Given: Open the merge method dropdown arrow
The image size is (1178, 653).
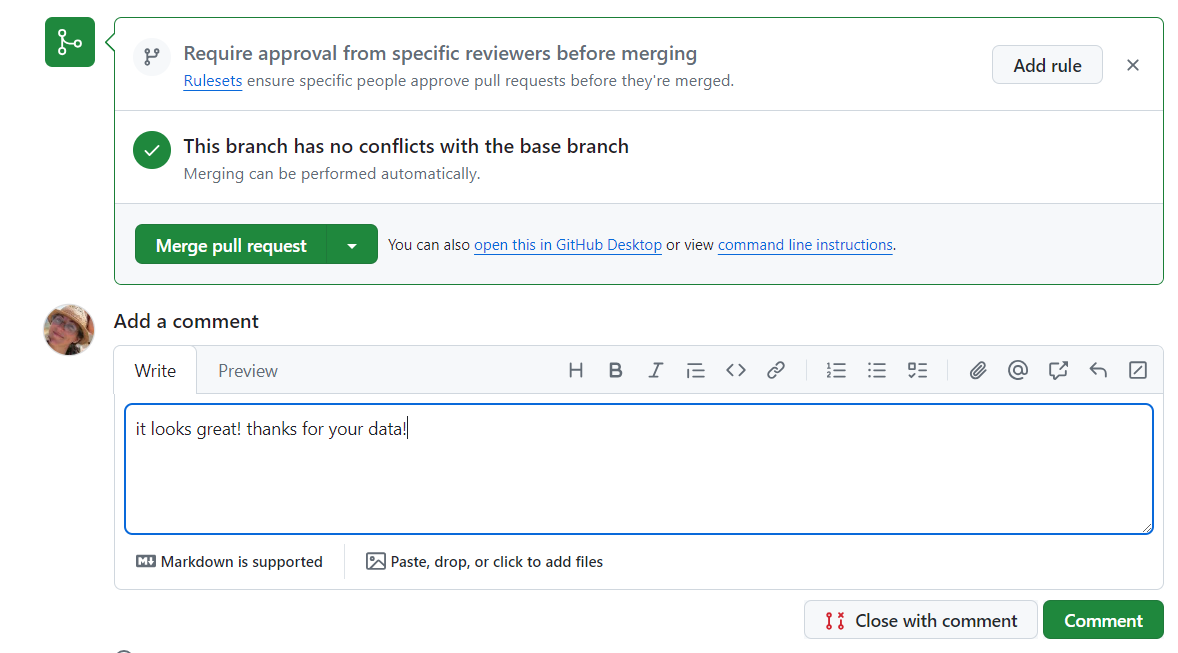Looking at the screenshot, I should click(352, 246).
